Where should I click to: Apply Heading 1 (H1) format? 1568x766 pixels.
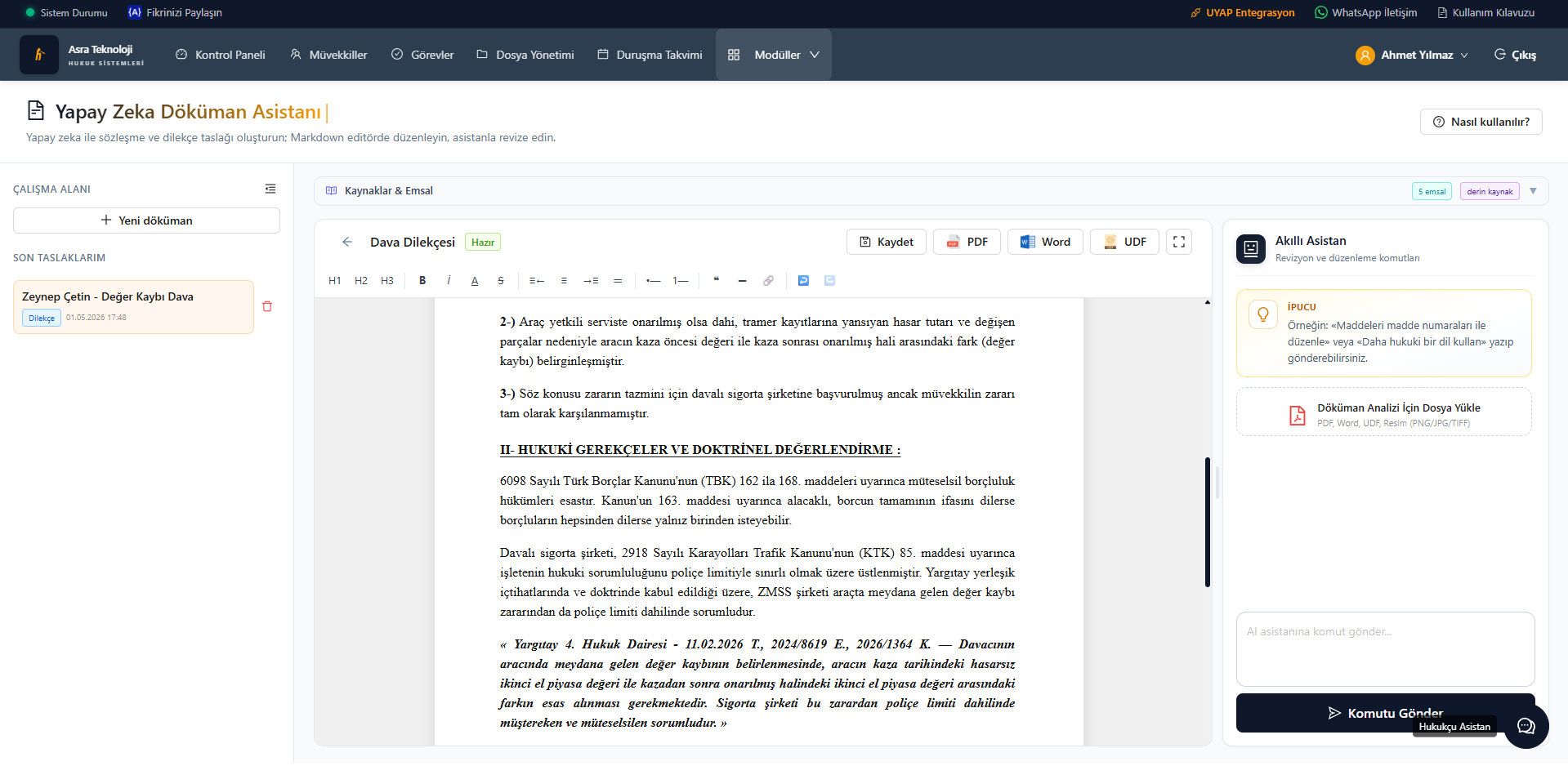(335, 281)
